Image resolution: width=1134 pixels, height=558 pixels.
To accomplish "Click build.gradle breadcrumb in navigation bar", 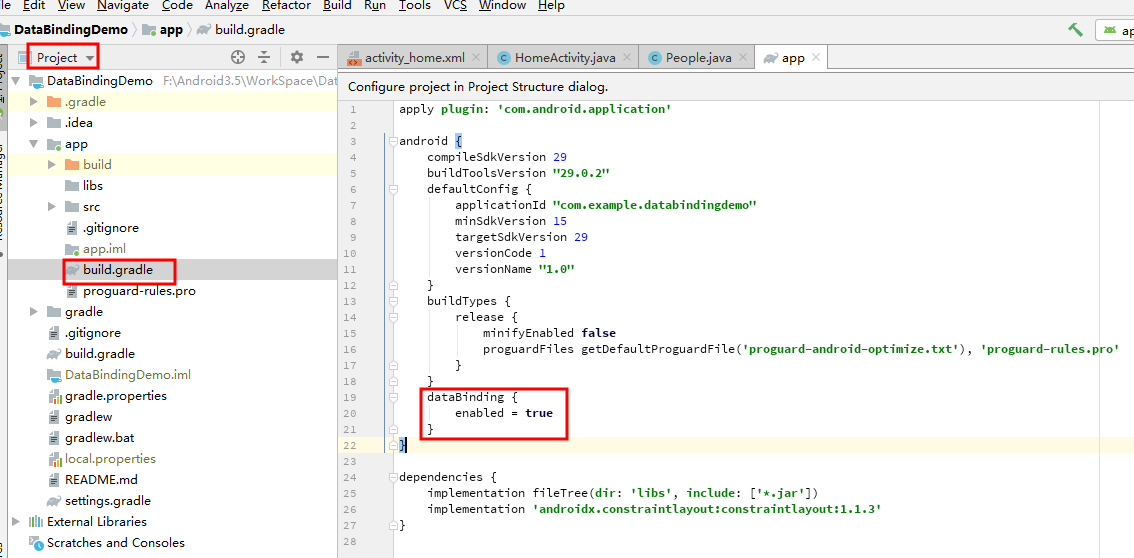I will click(x=250, y=30).
